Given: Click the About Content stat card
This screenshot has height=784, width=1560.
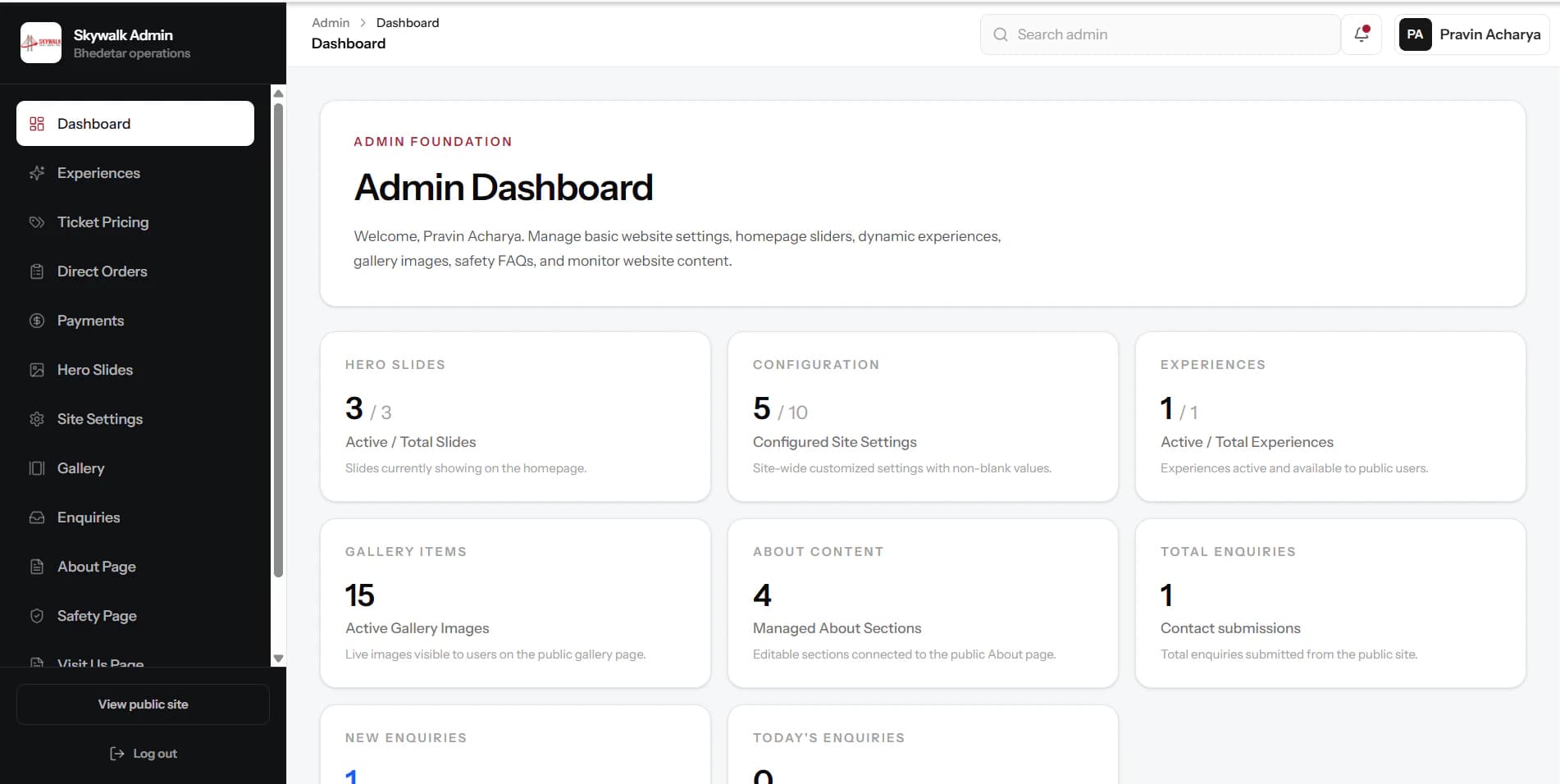Looking at the screenshot, I should [x=923, y=604].
